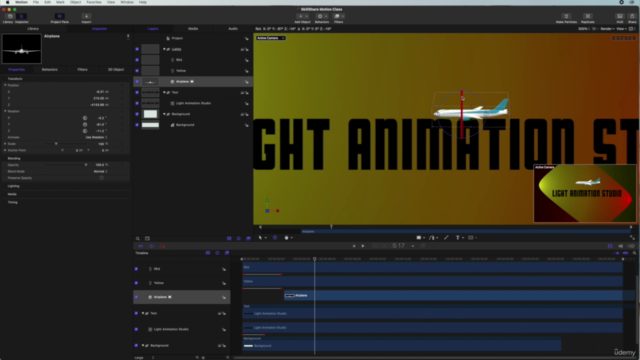Click the Airplane preview thumbnail in Inspector

[22, 49]
